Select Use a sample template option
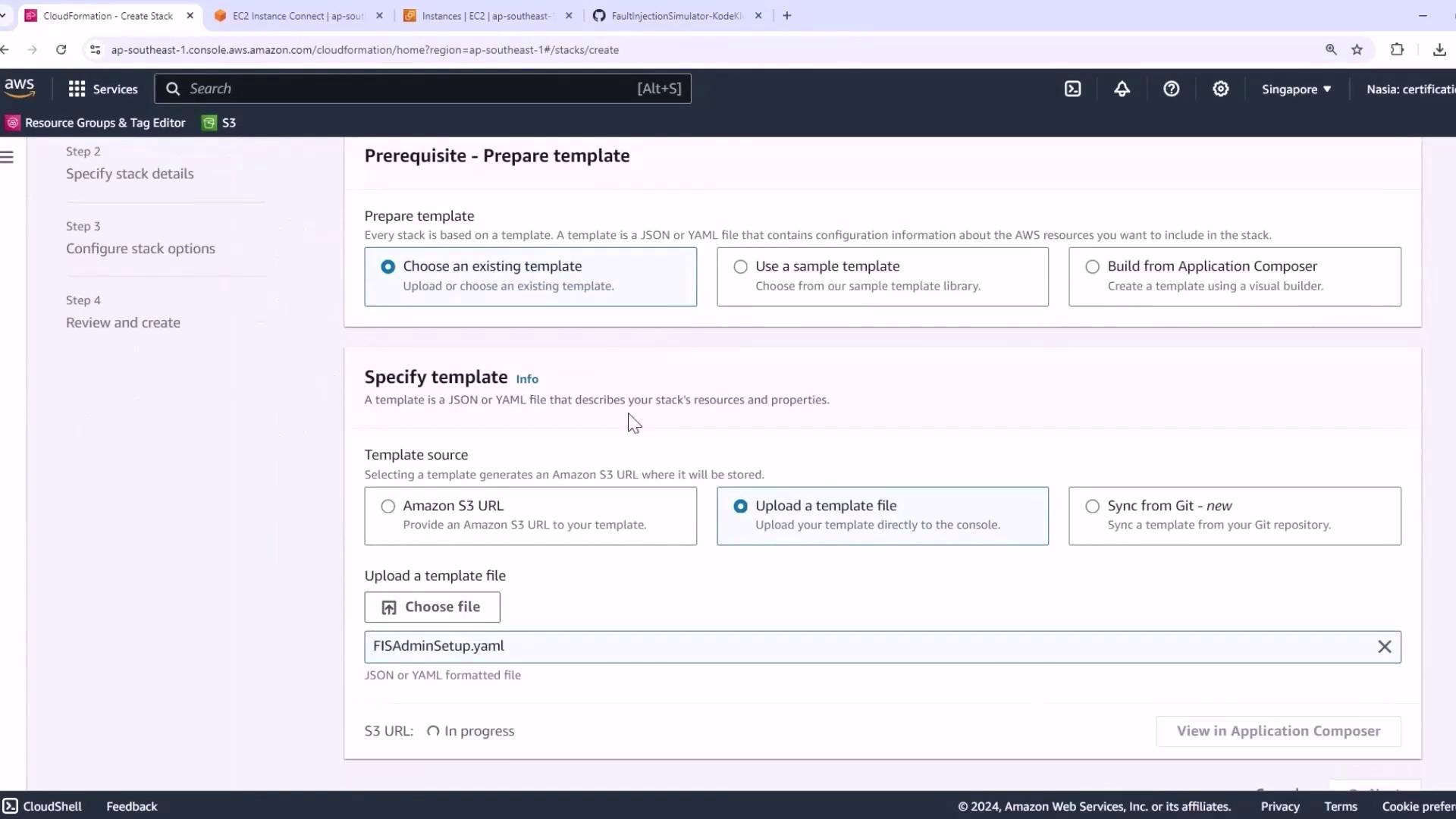Screen dimensions: 1456x819 click(x=740, y=267)
